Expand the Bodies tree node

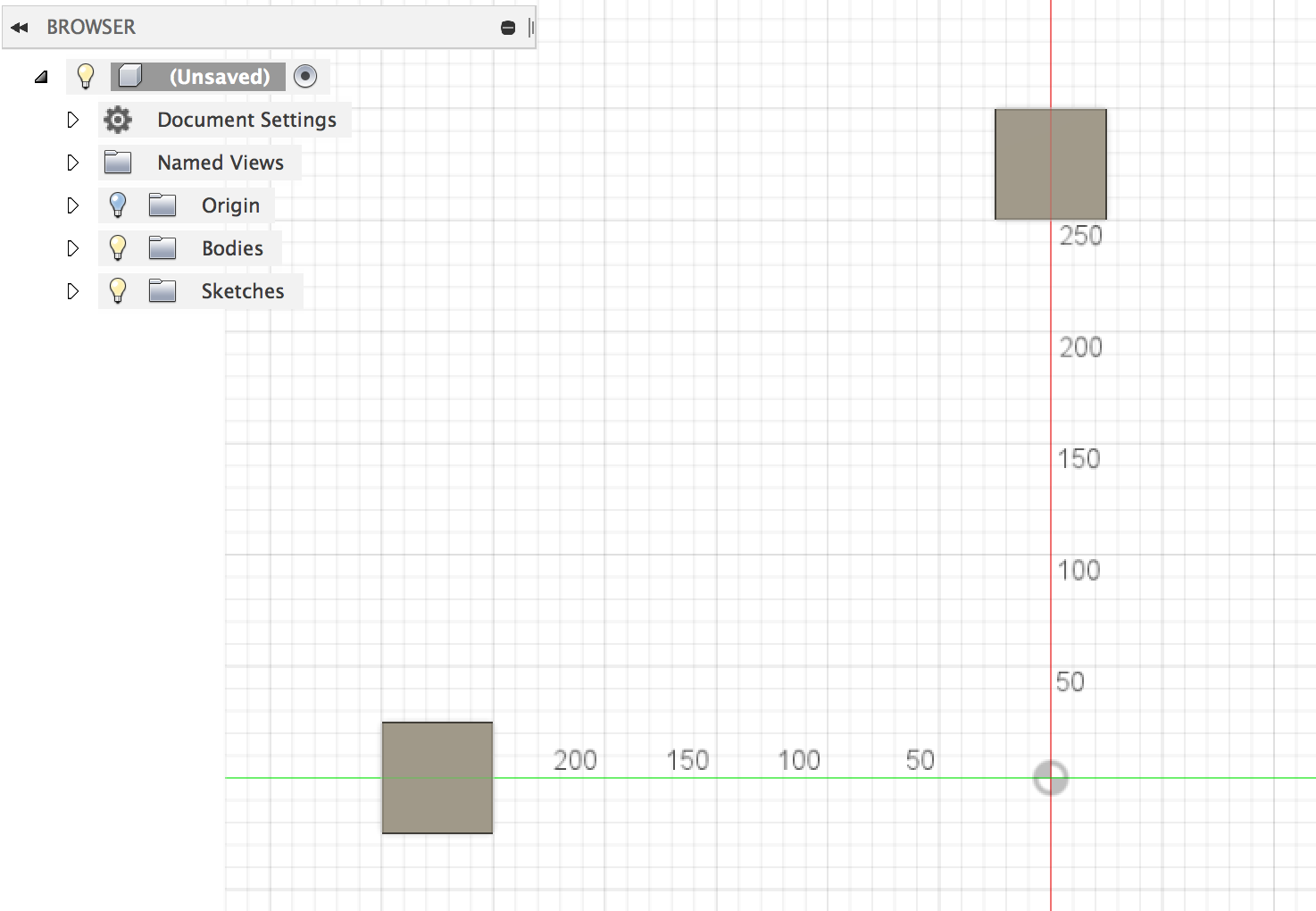[x=73, y=248]
